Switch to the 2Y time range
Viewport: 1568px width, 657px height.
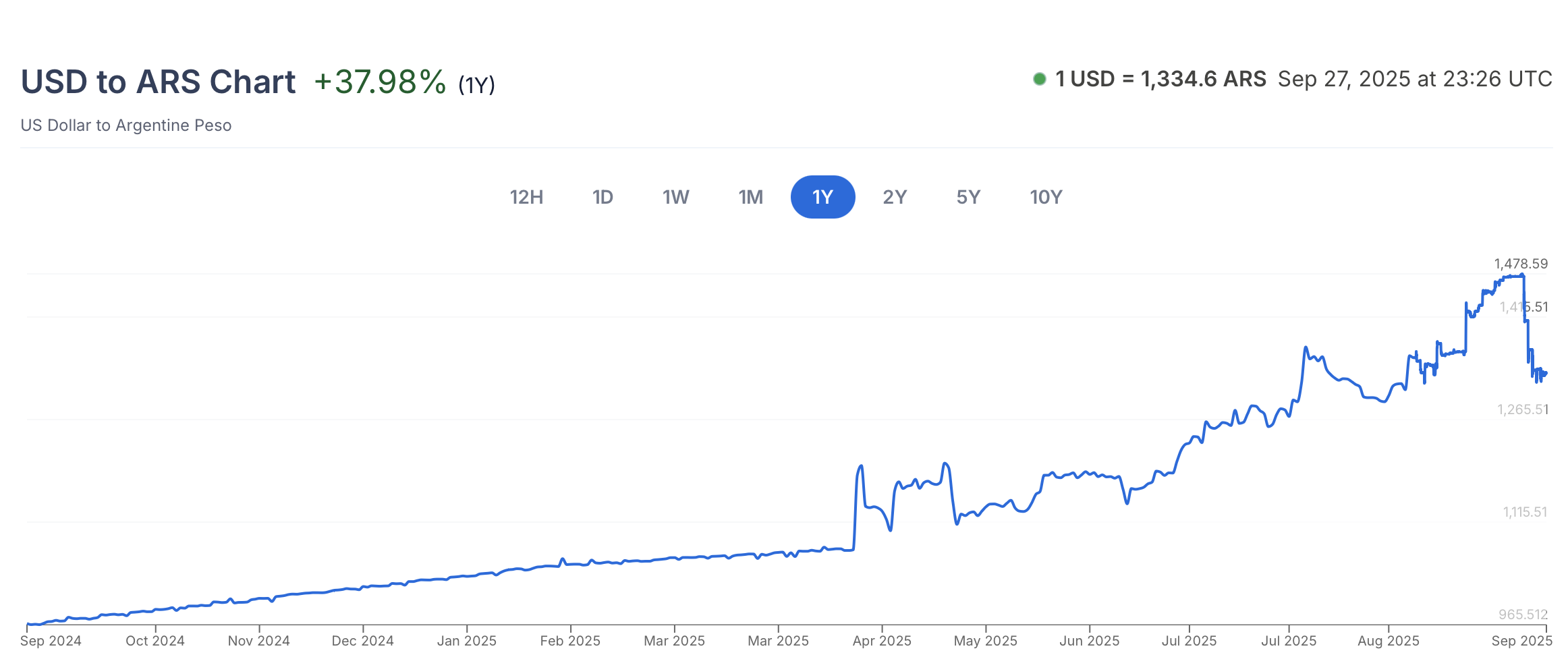click(x=895, y=197)
